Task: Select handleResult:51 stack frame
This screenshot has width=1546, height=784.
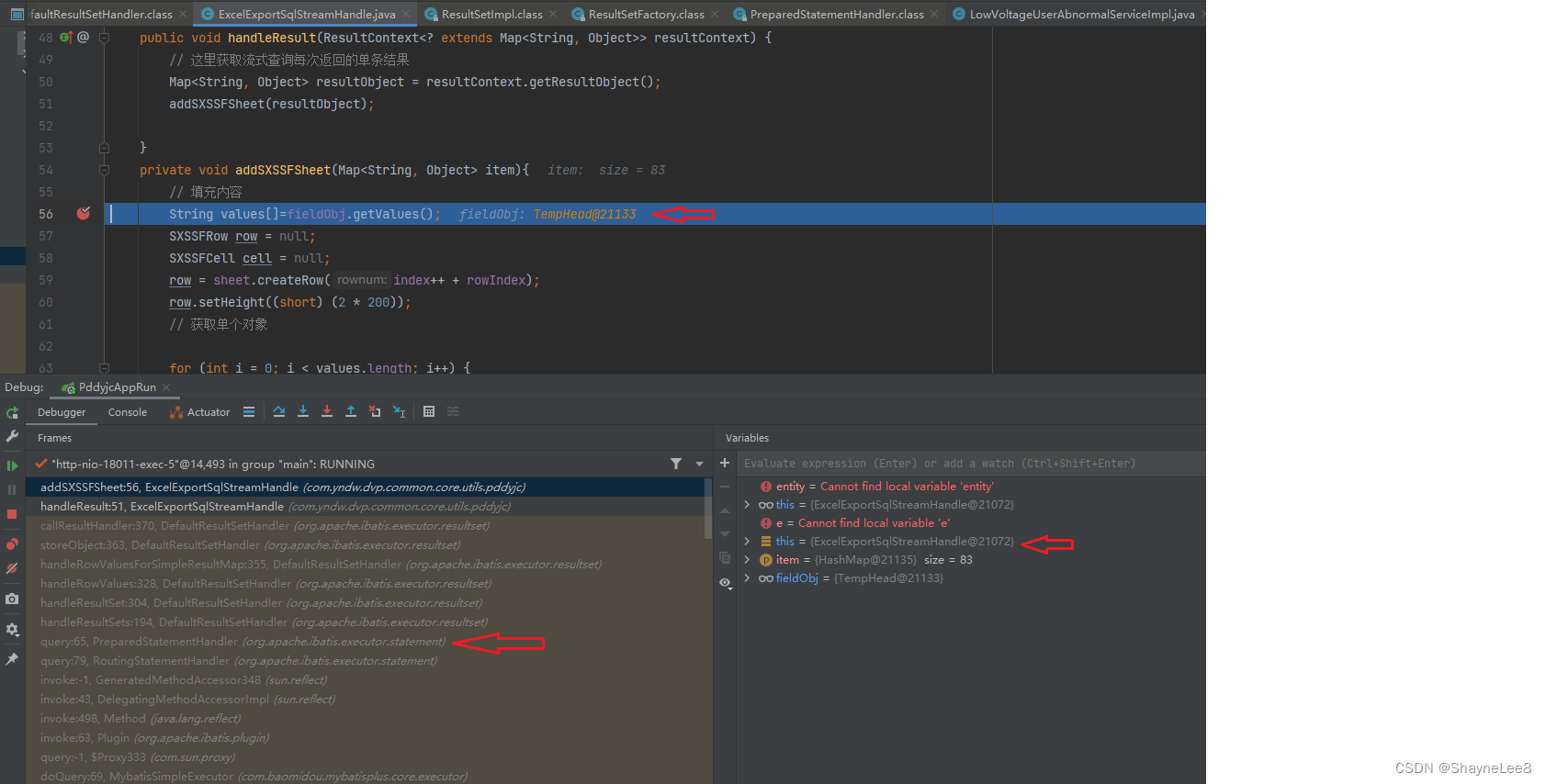Action: pyautogui.click(x=367, y=506)
